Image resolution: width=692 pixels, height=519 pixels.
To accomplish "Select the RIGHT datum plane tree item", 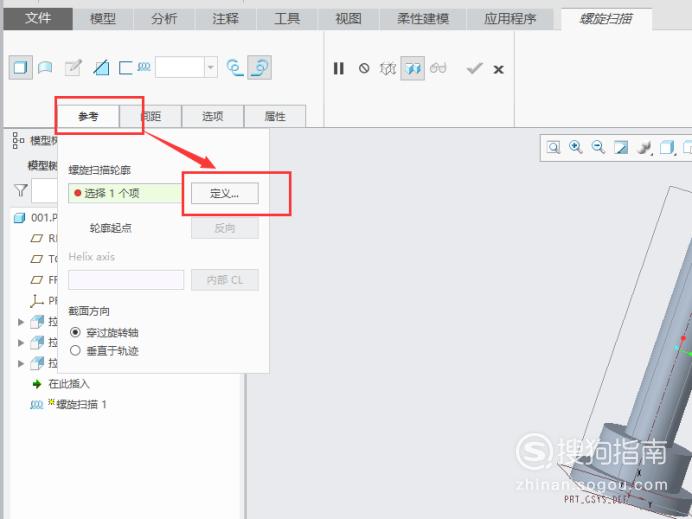I will [43, 238].
